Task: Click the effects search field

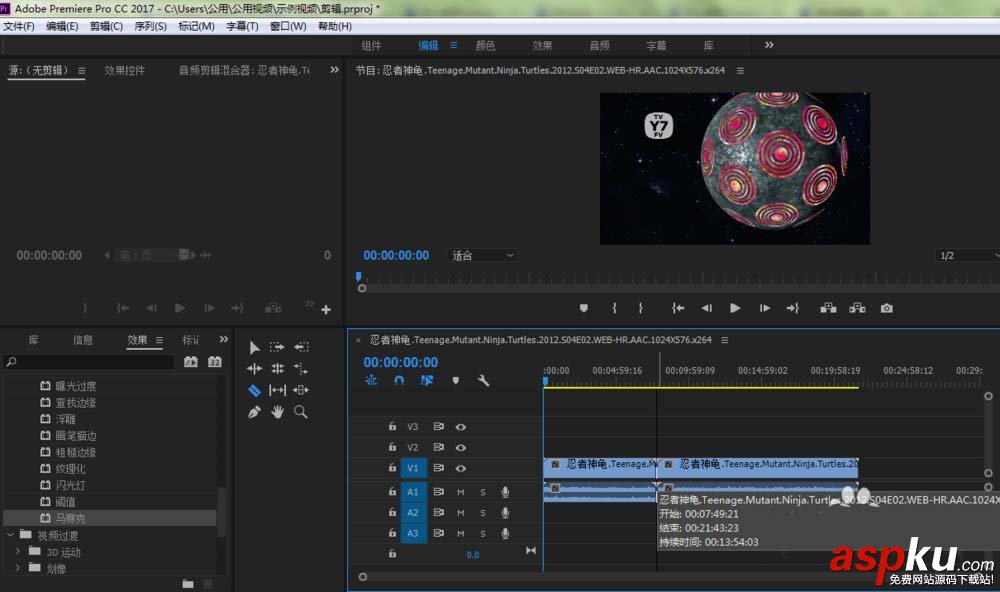Action: coord(90,362)
